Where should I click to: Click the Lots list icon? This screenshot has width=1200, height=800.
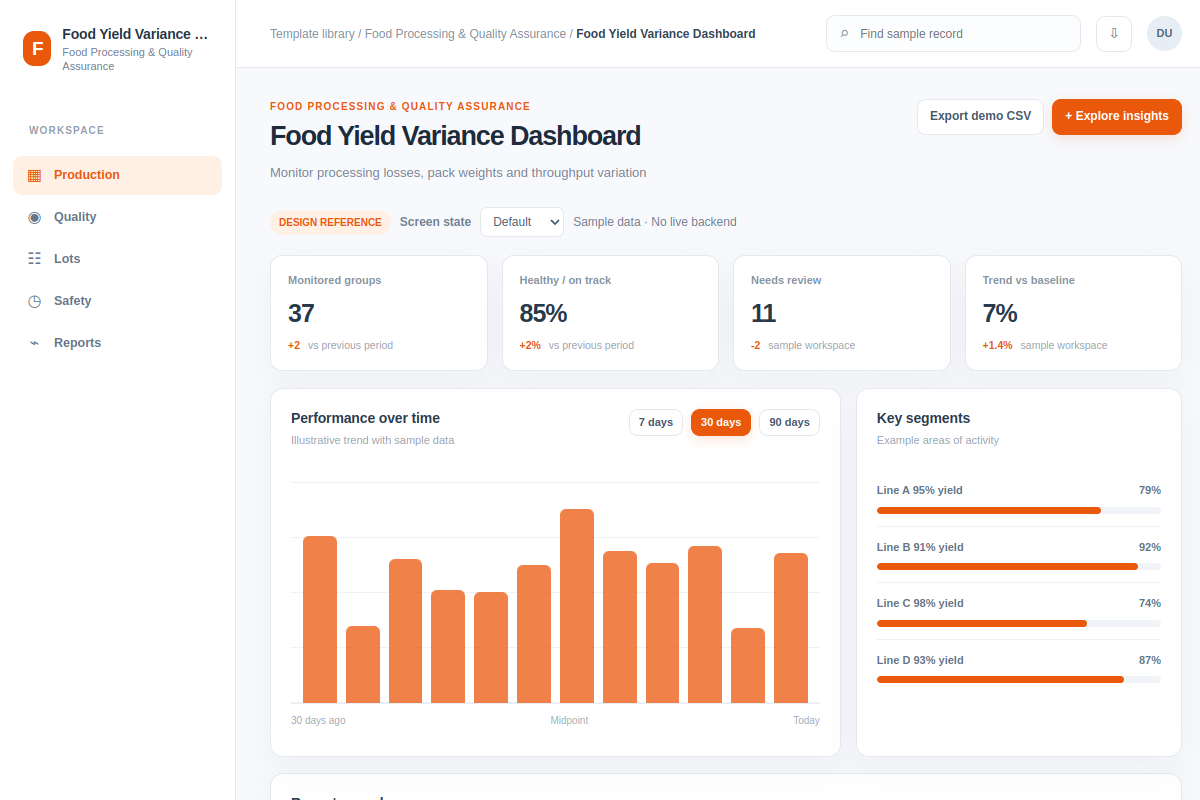34,259
